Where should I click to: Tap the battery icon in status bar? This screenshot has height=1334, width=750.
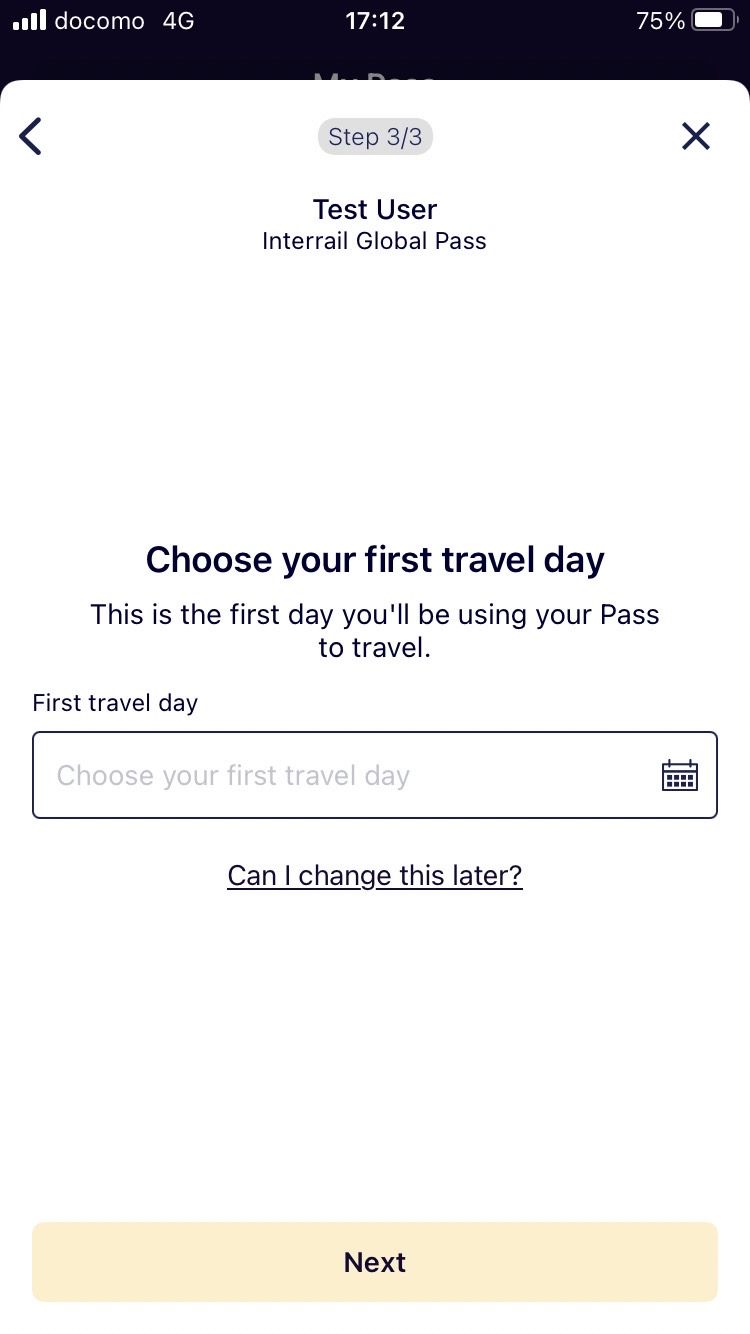click(x=713, y=20)
